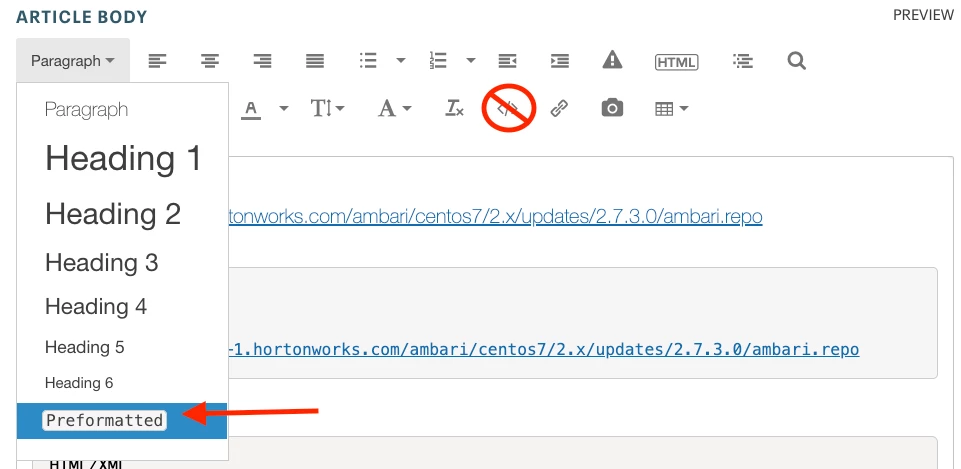Choose the Preformatted option
This screenshot has width=961, height=469.
tap(123, 421)
